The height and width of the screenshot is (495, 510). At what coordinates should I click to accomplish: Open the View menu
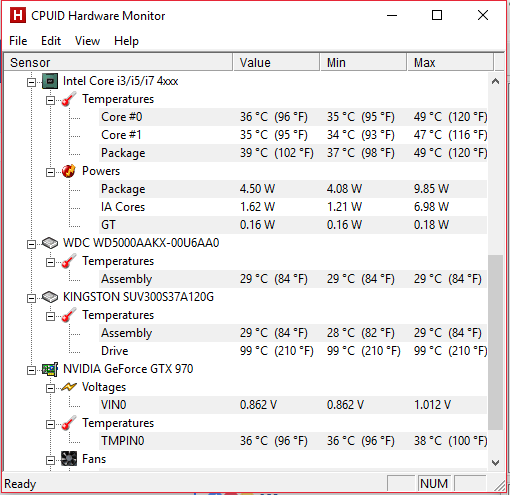pyautogui.click(x=87, y=41)
